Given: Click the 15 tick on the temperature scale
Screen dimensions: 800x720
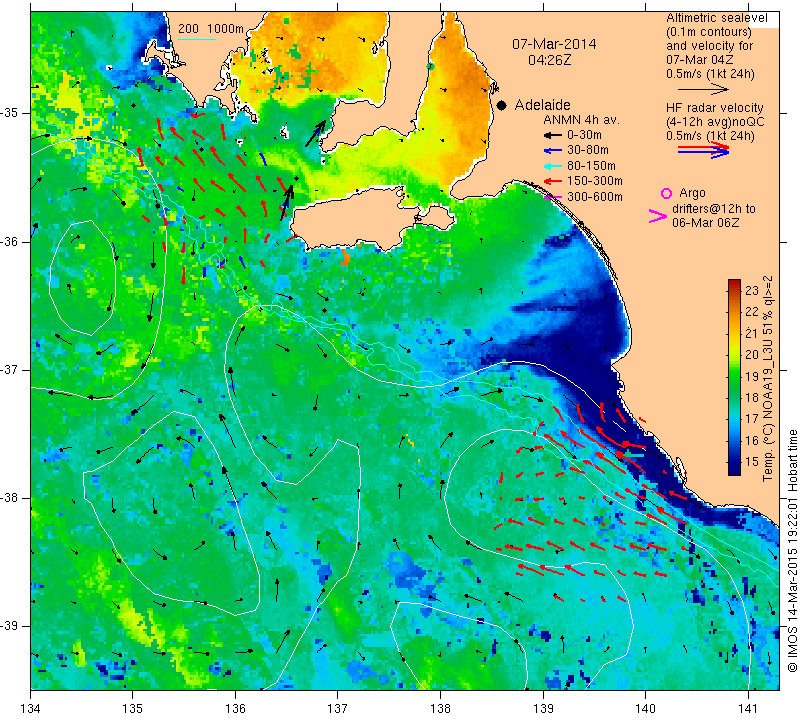Looking at the screenshot, I should (x=752, y=462).
